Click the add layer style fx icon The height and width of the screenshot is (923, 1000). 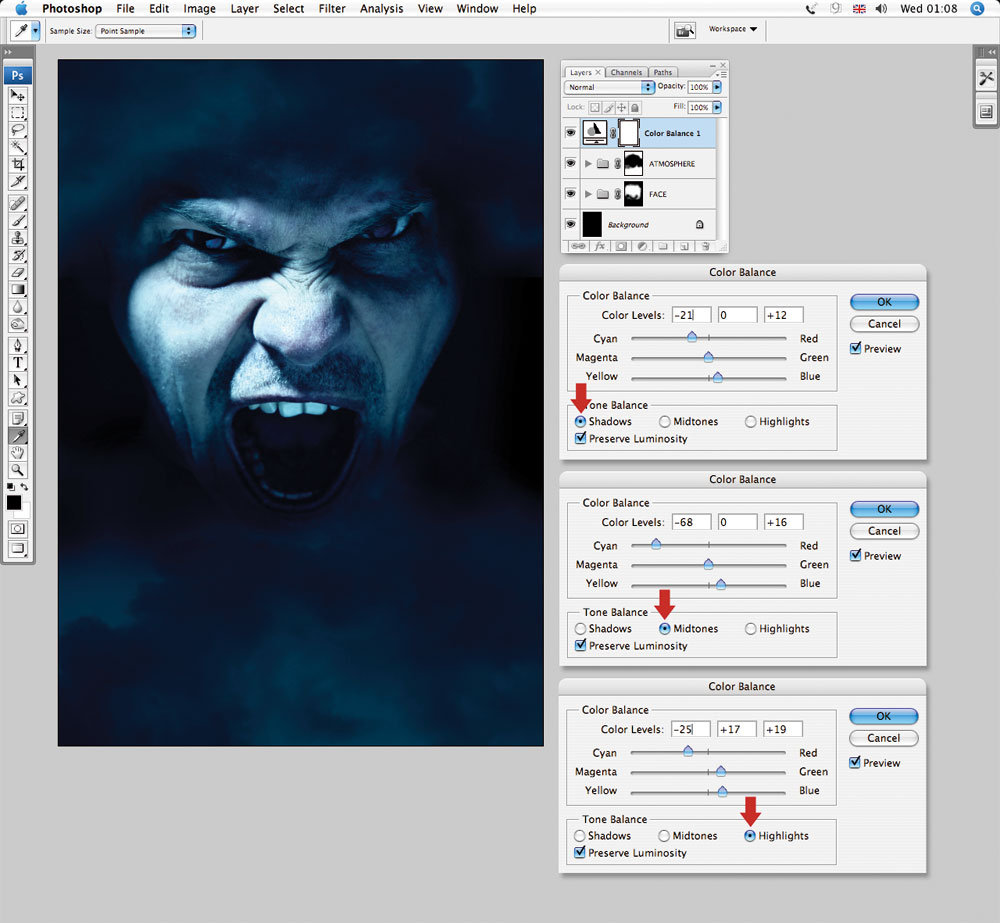coord(599,246)
